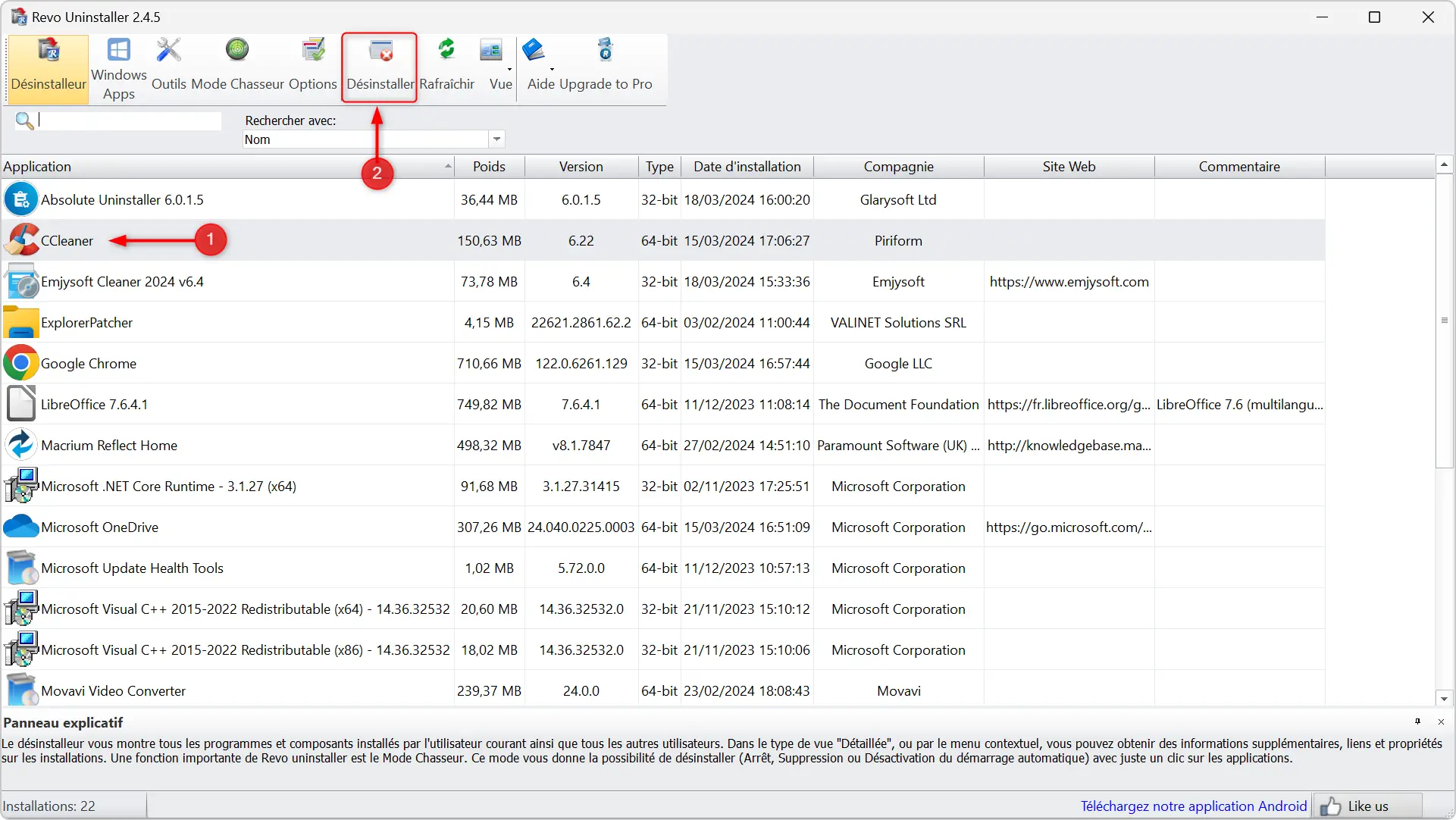Select Microsoft .NET Core Runtime icon
This screenshot has width=1456, height=820.
(x=21, y=486)
